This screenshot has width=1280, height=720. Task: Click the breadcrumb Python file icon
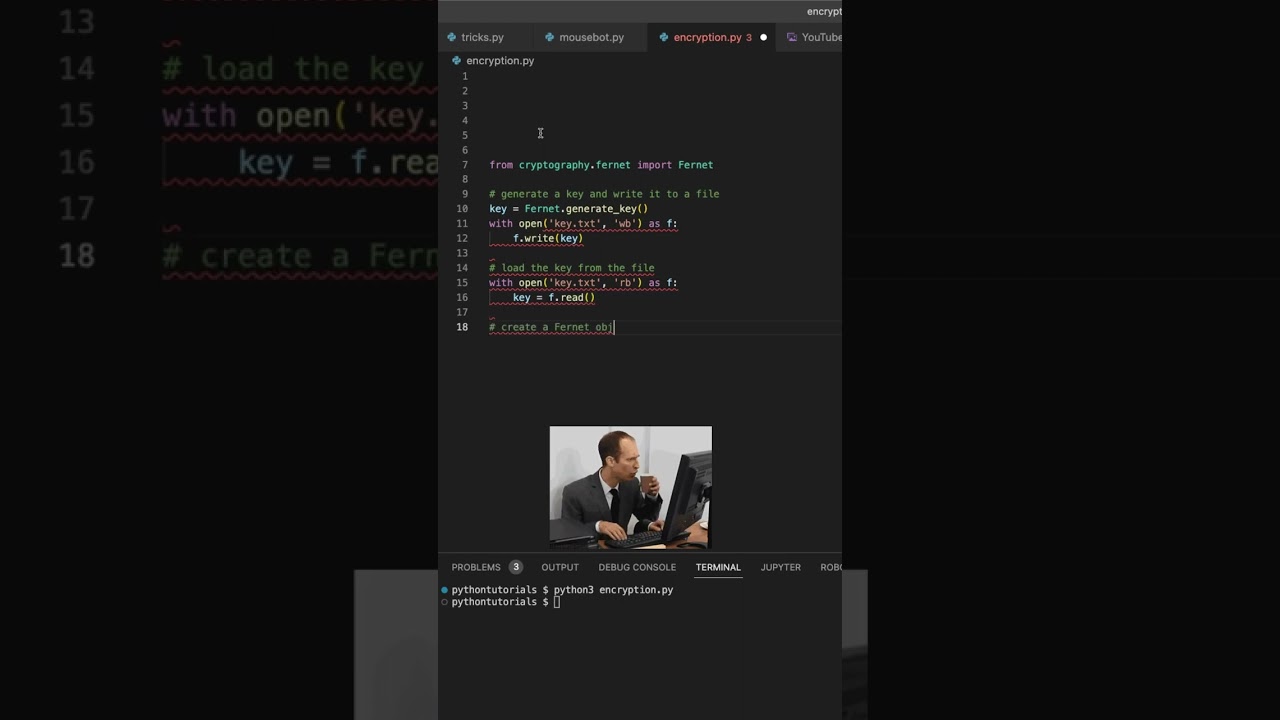pos(457,61)
